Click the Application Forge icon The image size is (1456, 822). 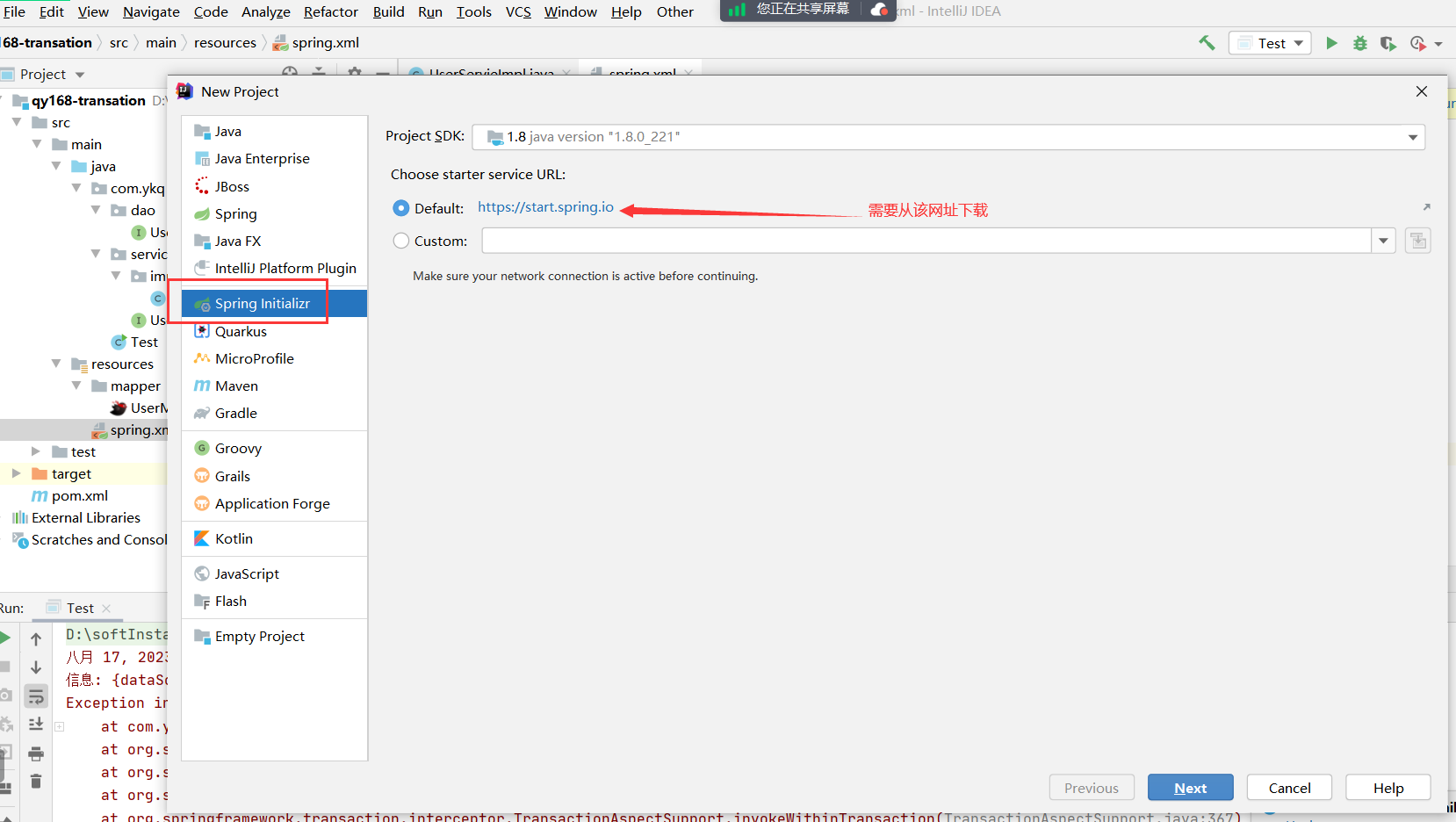point(202,504)
